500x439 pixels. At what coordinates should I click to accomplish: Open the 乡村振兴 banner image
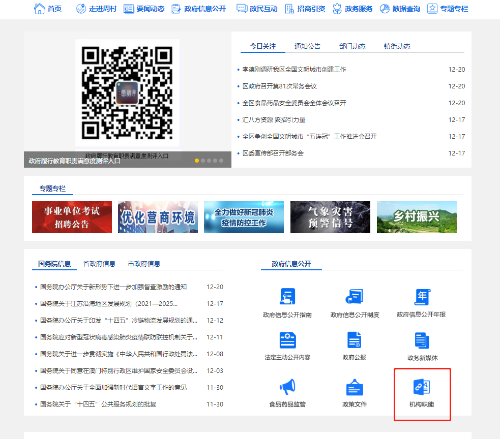coord(417,217)
